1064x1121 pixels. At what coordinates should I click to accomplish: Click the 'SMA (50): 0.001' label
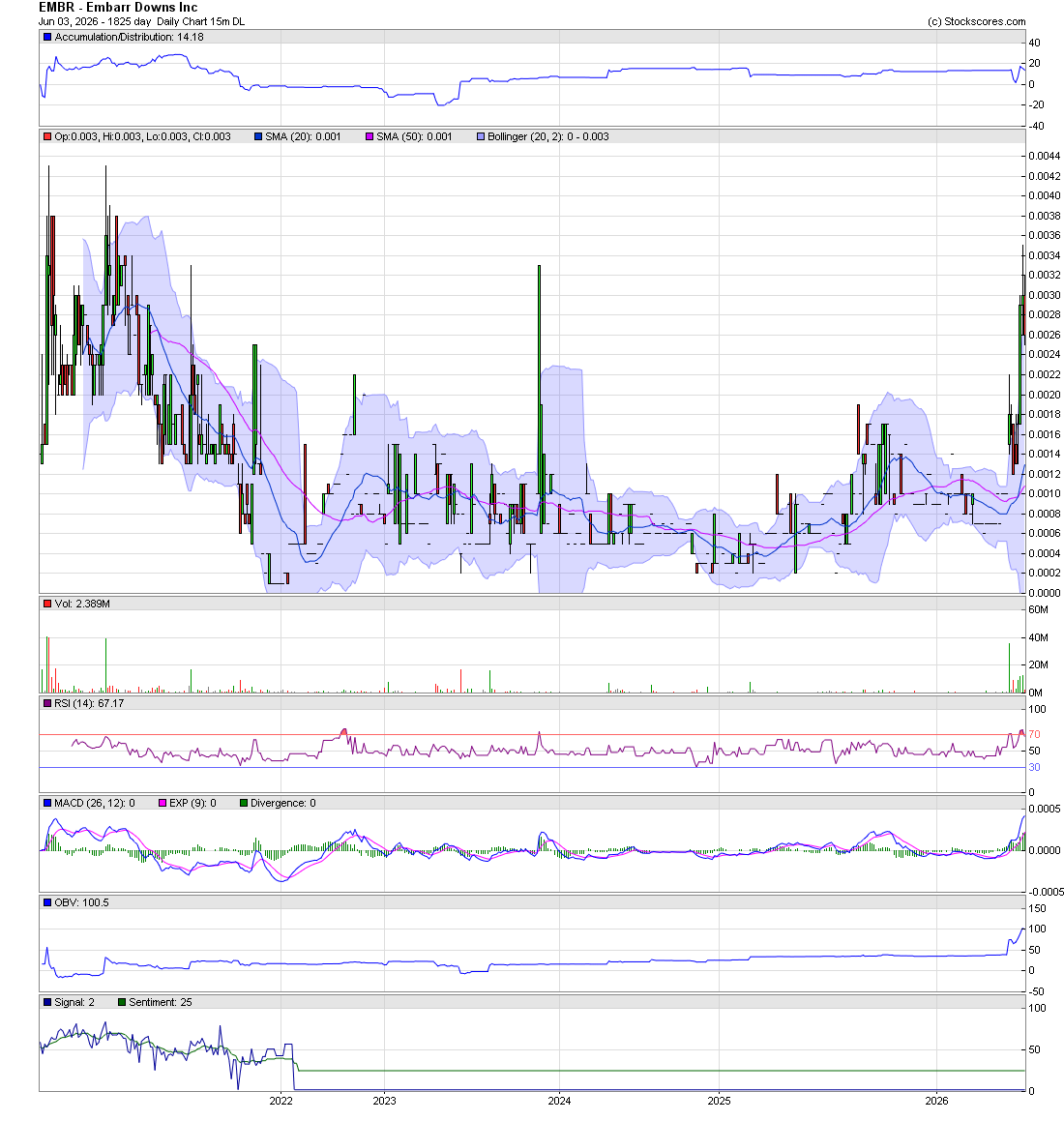414,136
